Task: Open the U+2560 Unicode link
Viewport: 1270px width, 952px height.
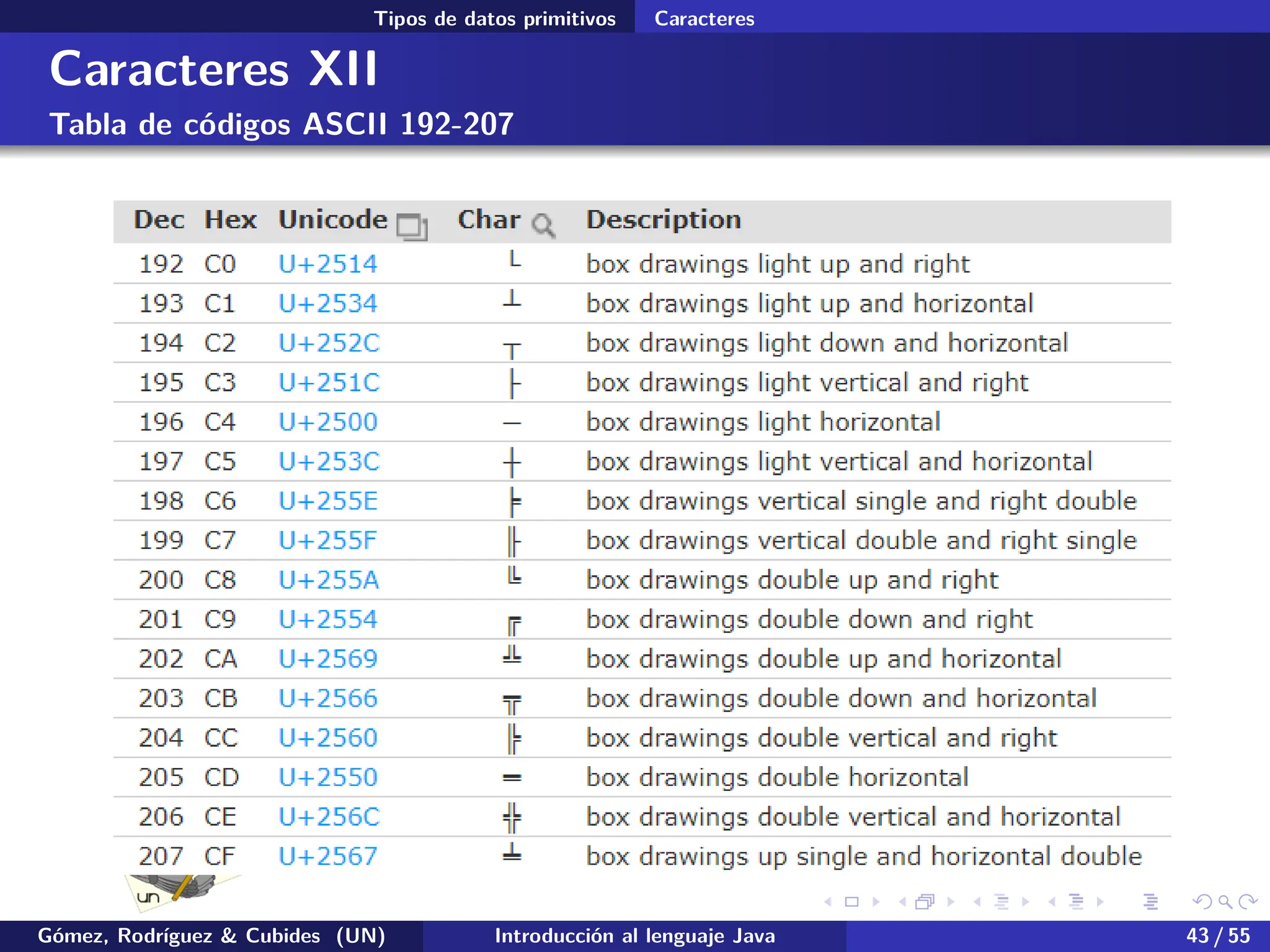Action: 328,738
